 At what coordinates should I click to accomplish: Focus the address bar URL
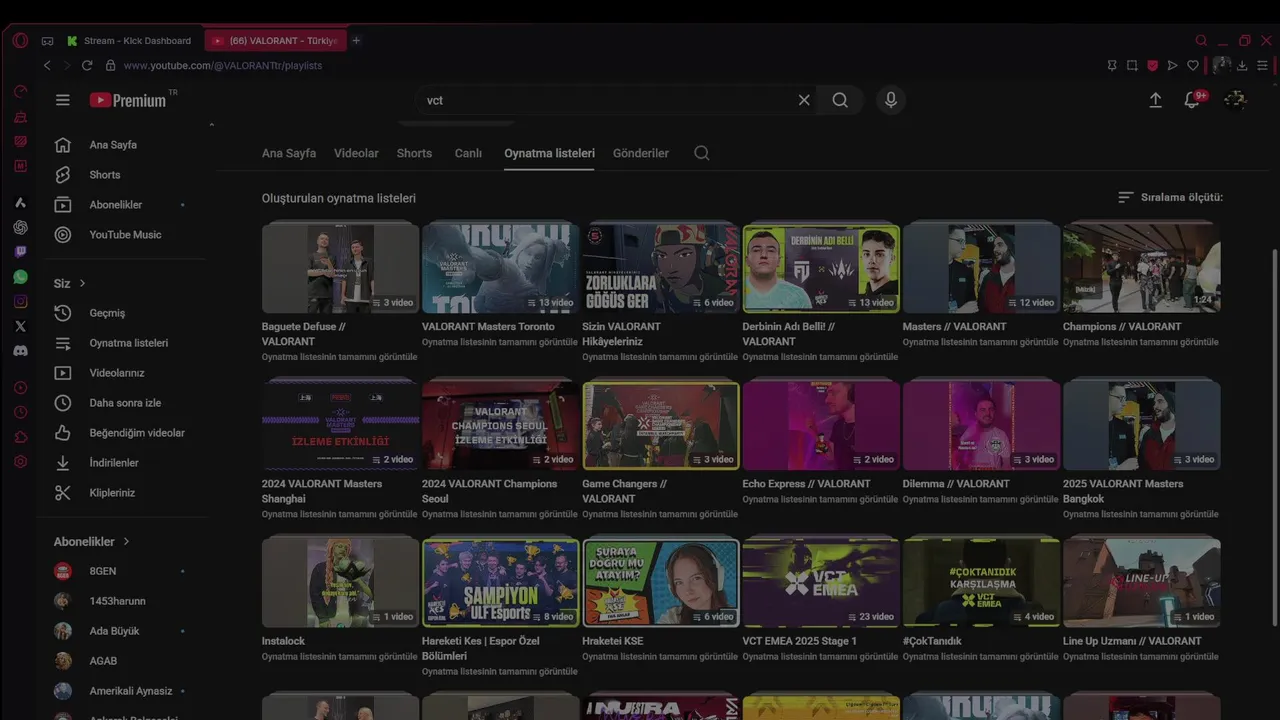click(223, 65)
